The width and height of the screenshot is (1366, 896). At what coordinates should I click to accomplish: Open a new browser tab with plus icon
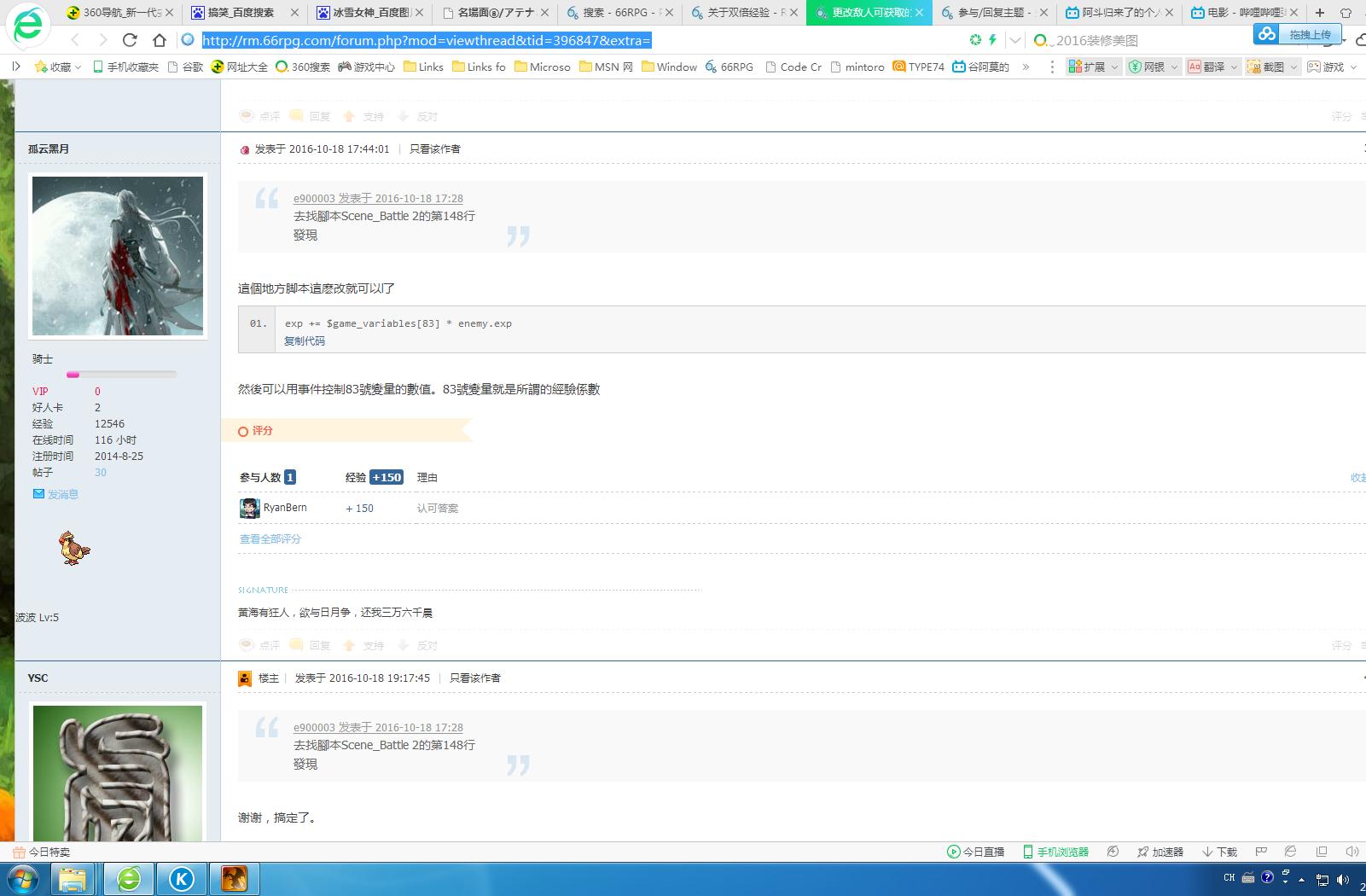click(1320, 13)
